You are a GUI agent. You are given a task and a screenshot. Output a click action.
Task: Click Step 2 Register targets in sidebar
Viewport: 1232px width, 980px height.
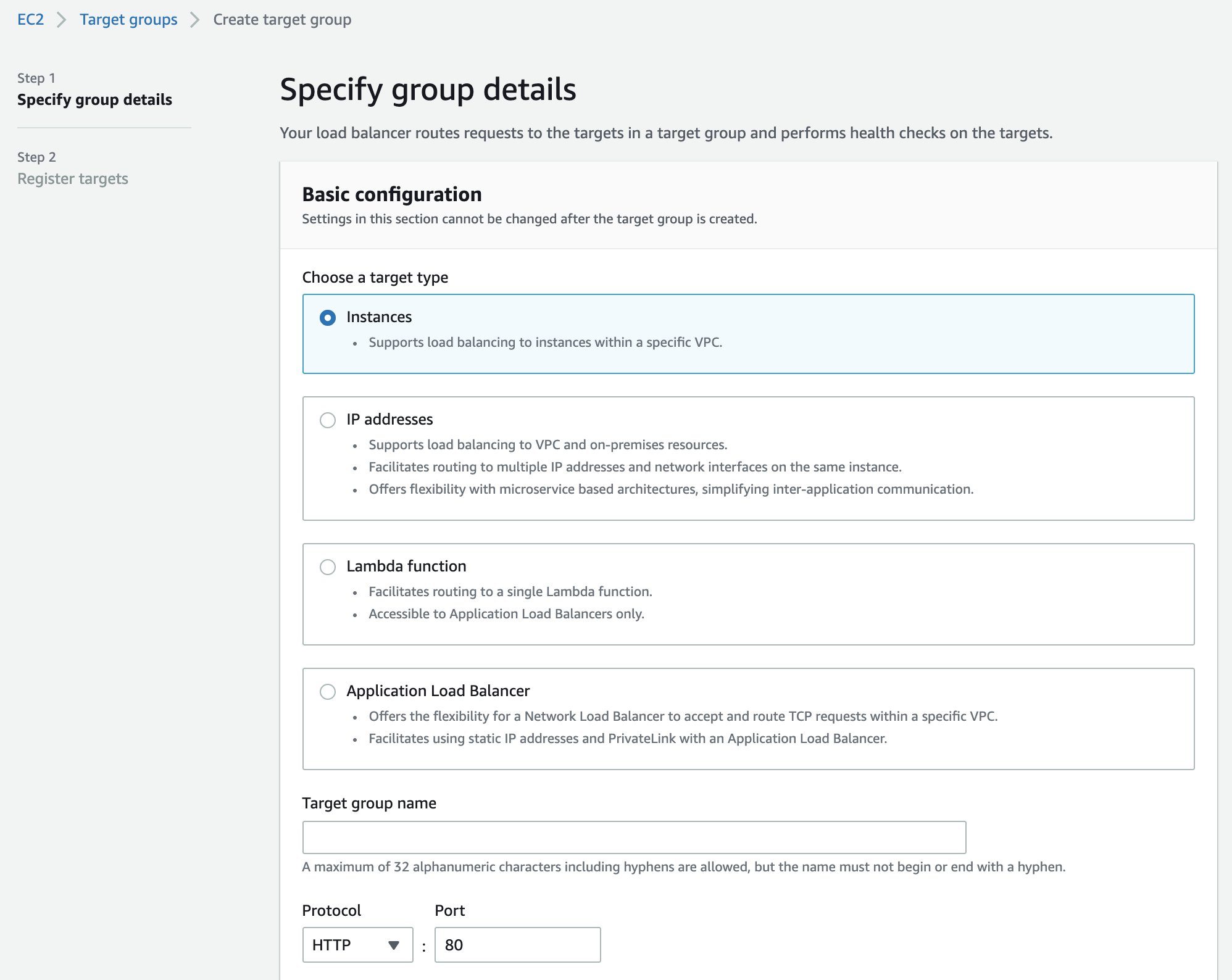click(x=73, y=179)
